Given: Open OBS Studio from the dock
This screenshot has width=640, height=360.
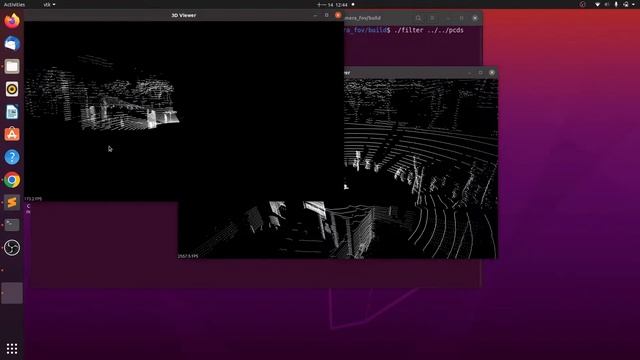Looking at the screenshot, I should tap(12, 248).
